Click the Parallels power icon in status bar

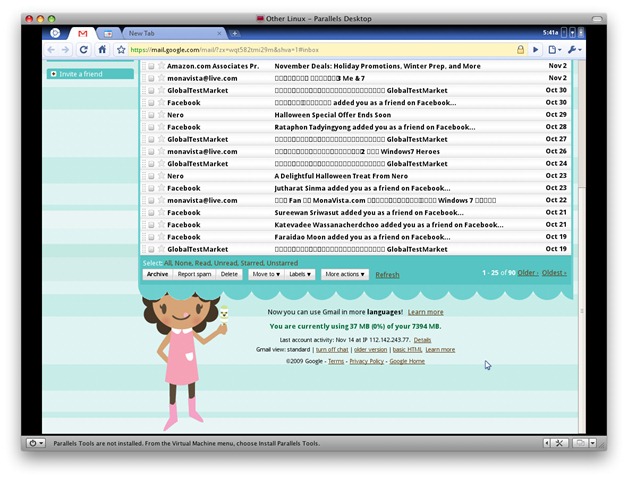pos(36,443)
